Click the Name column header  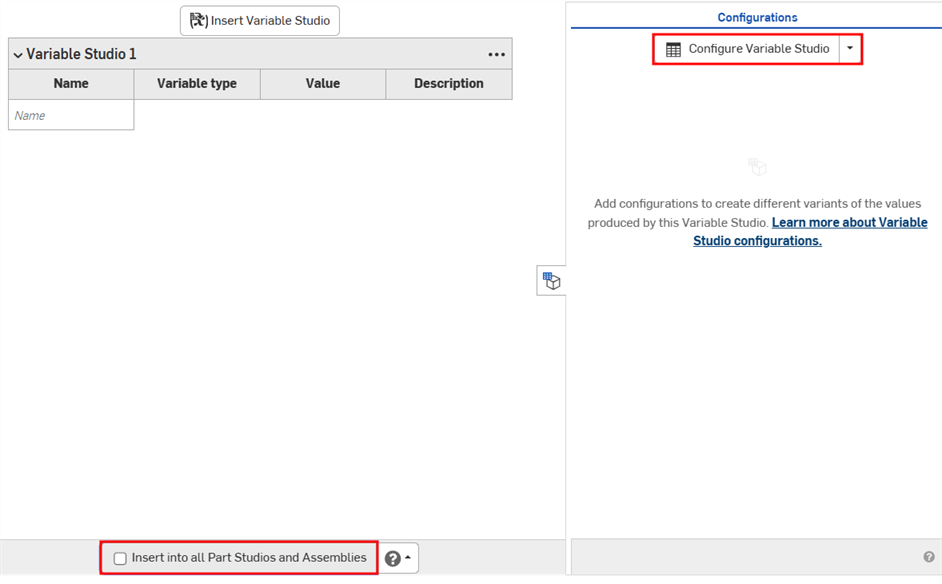(x=71, y=84)
